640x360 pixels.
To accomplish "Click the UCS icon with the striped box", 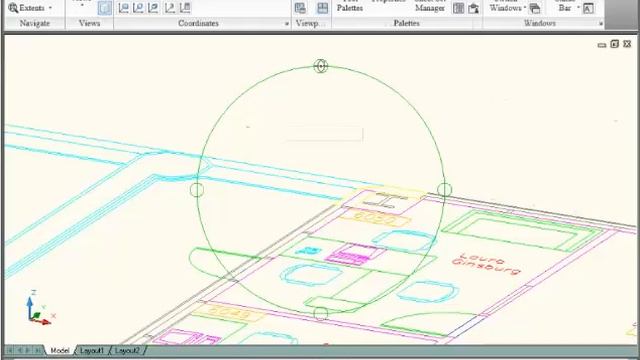I will pos(185,8).
